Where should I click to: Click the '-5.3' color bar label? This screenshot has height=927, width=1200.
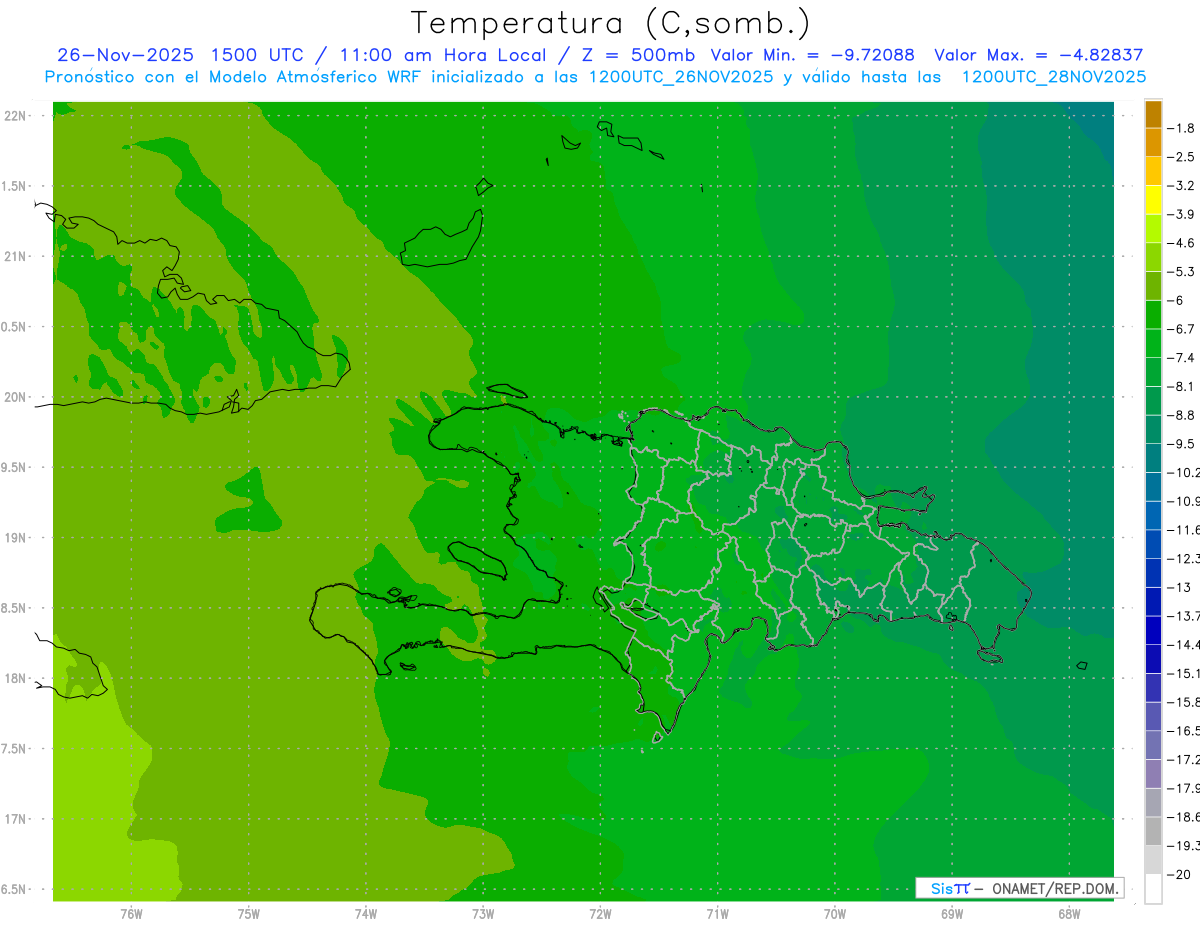point(1182,271)
